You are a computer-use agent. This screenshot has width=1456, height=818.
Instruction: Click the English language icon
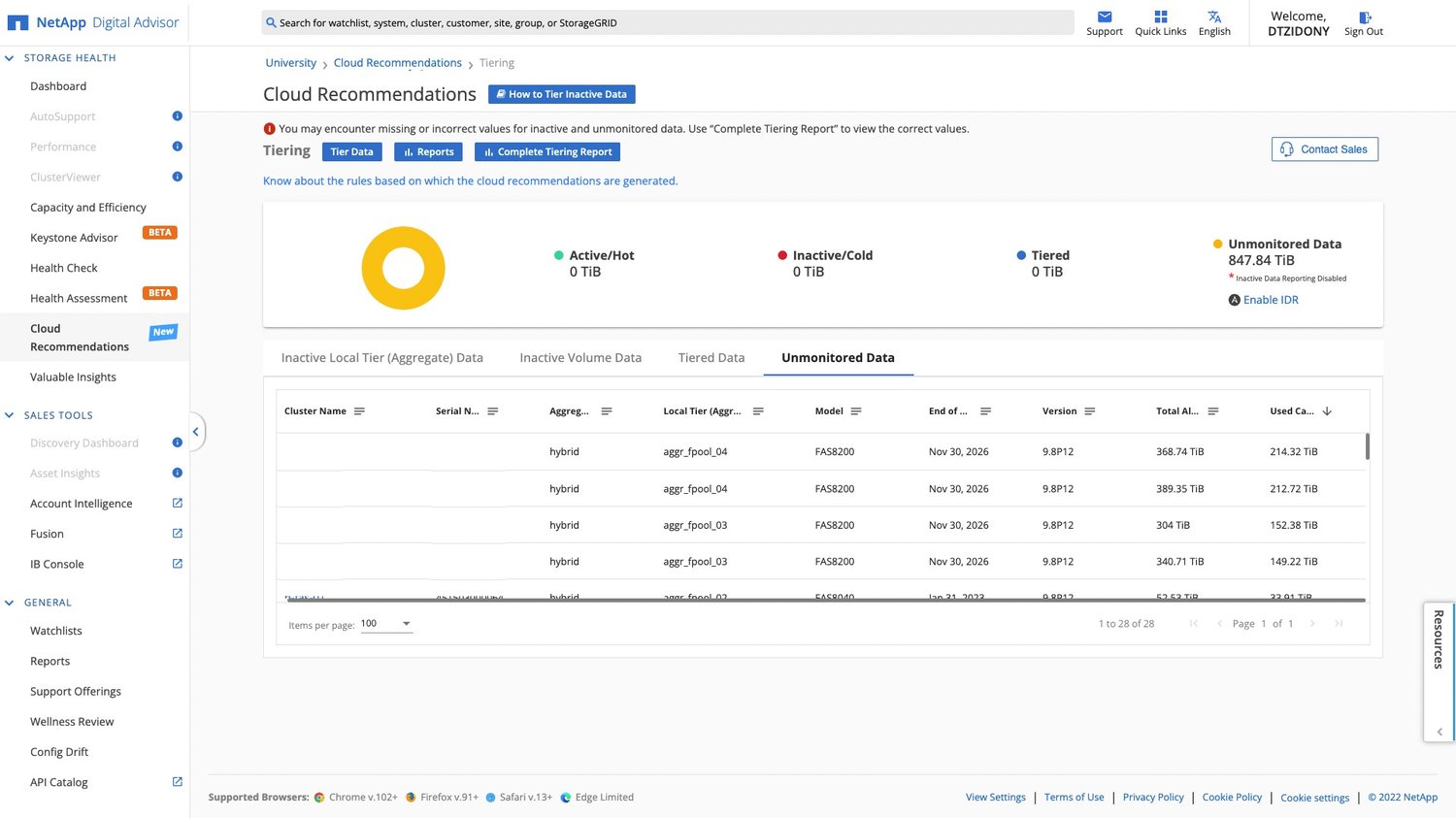pyautogui.click(x=1214, y=16)
